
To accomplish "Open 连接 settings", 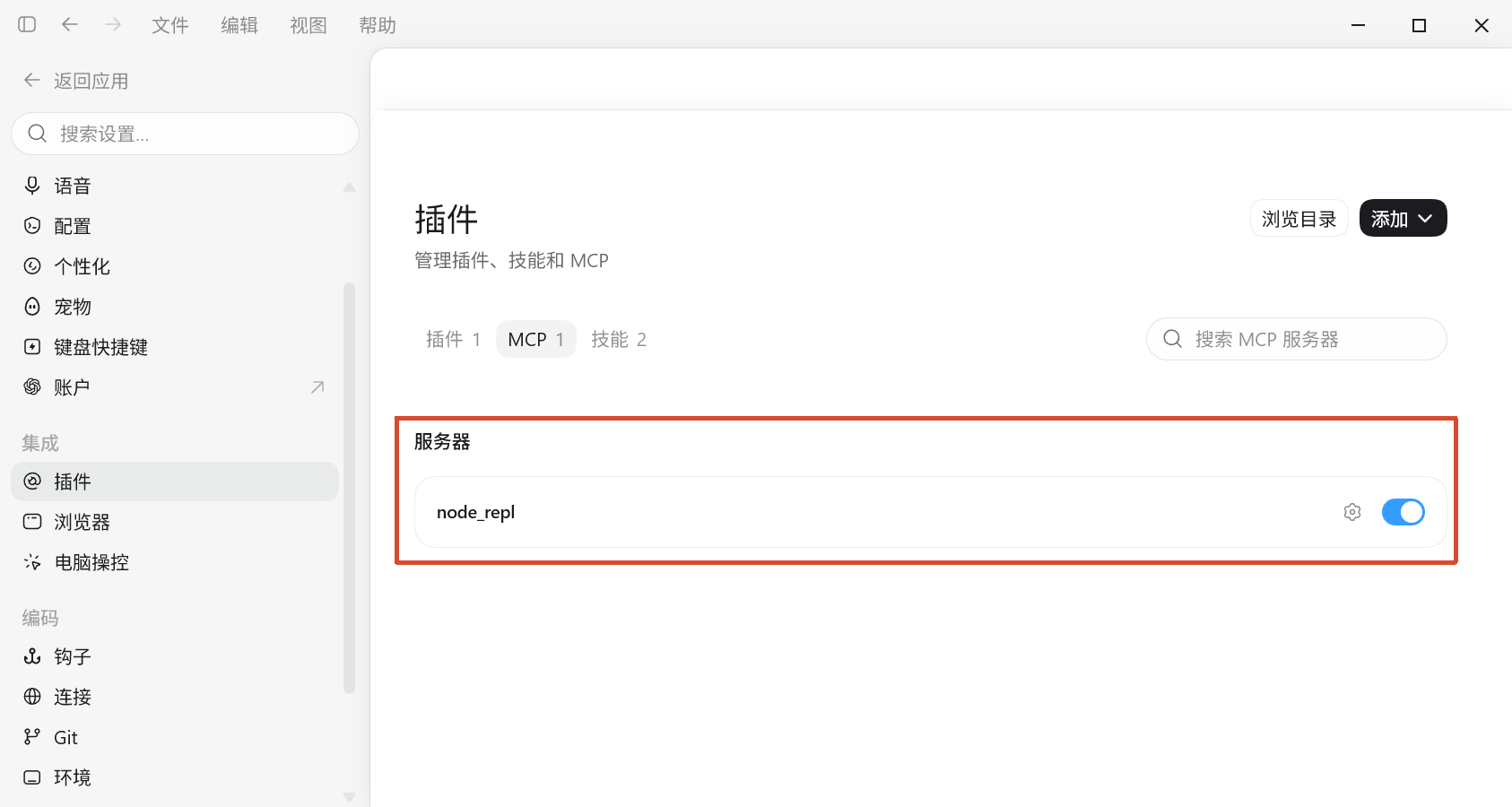I will 175,697.
